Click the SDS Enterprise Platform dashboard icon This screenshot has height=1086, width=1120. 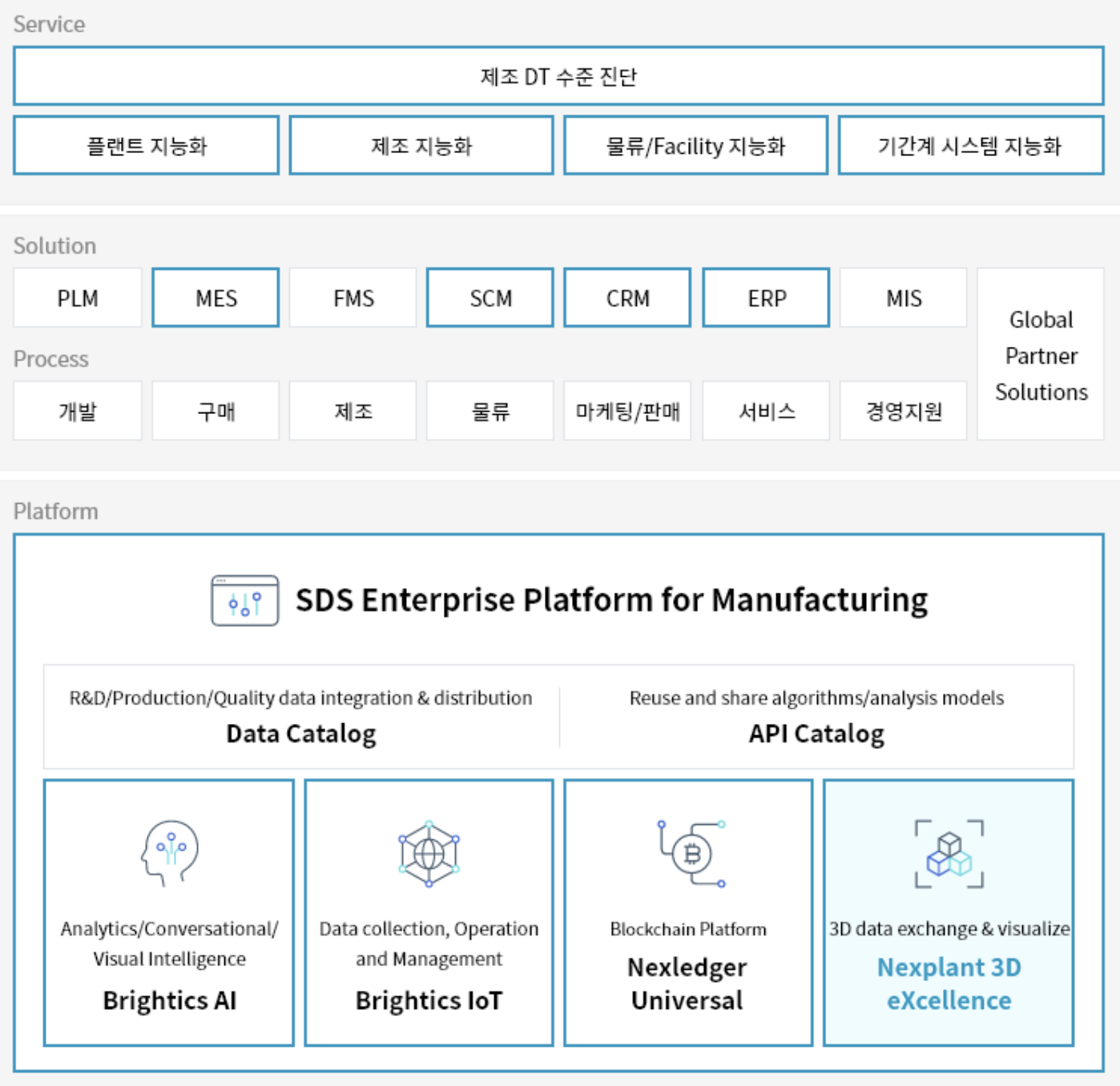[x=244, y=601]
